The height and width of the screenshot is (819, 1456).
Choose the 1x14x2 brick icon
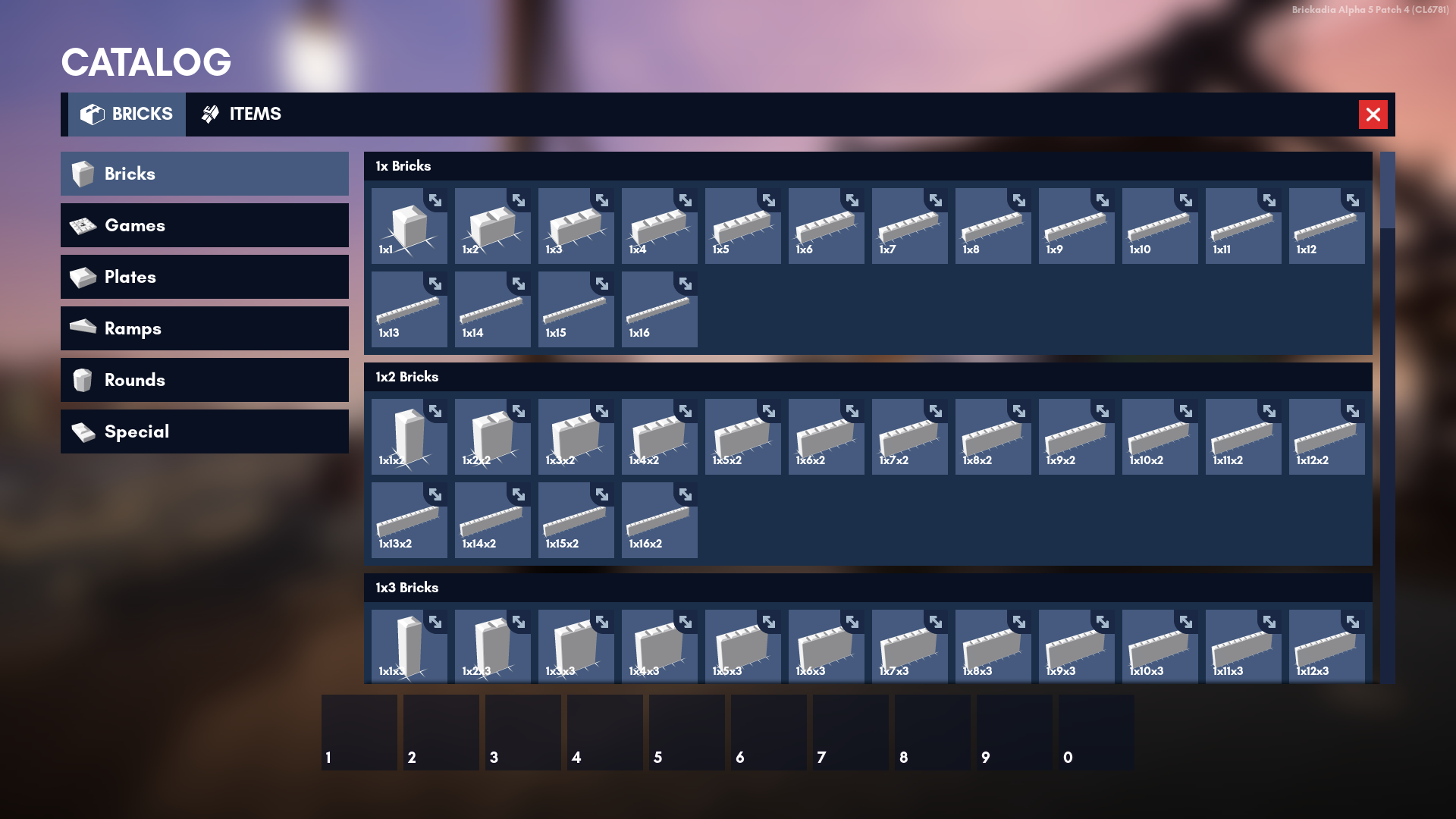click(x=492, y=520)
